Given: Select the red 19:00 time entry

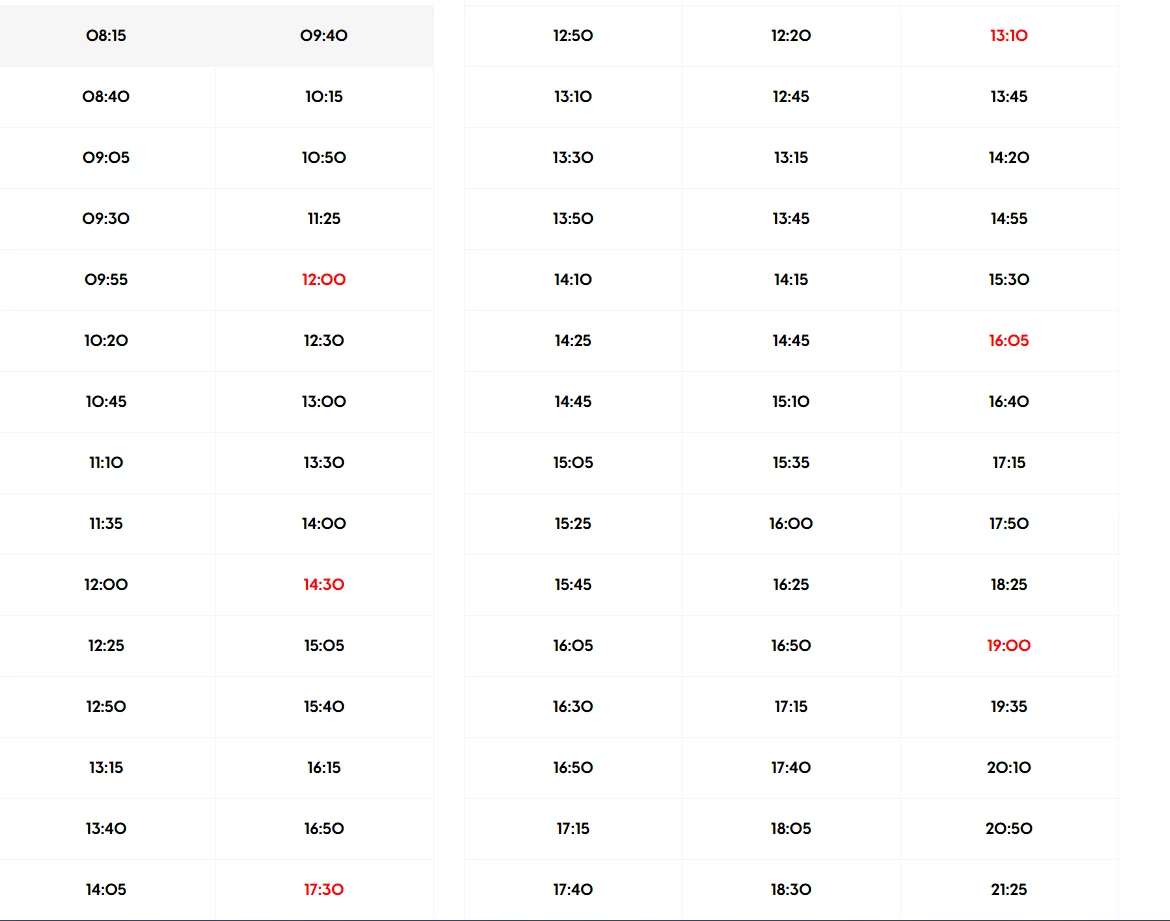Looking at the screenshot, I should click(x=1009, y=646).
